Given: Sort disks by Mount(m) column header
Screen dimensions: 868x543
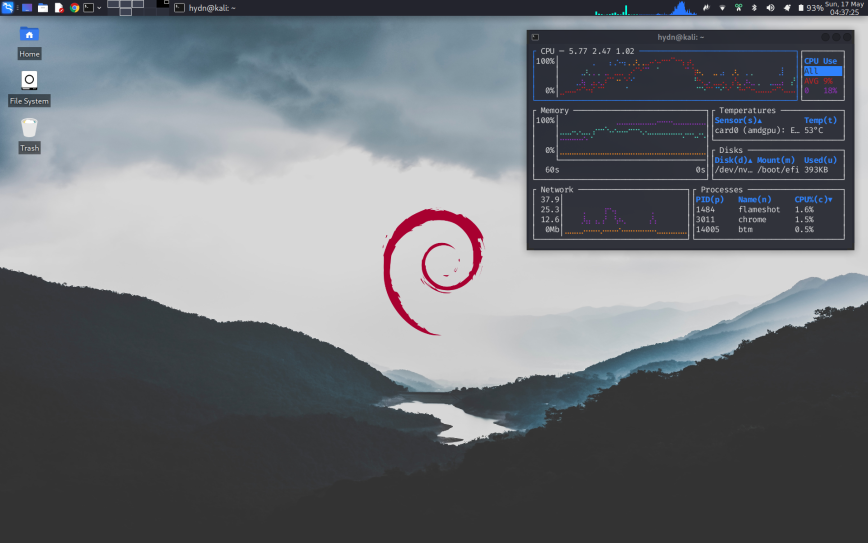Looking at the screenshot, I should (776, 160).
